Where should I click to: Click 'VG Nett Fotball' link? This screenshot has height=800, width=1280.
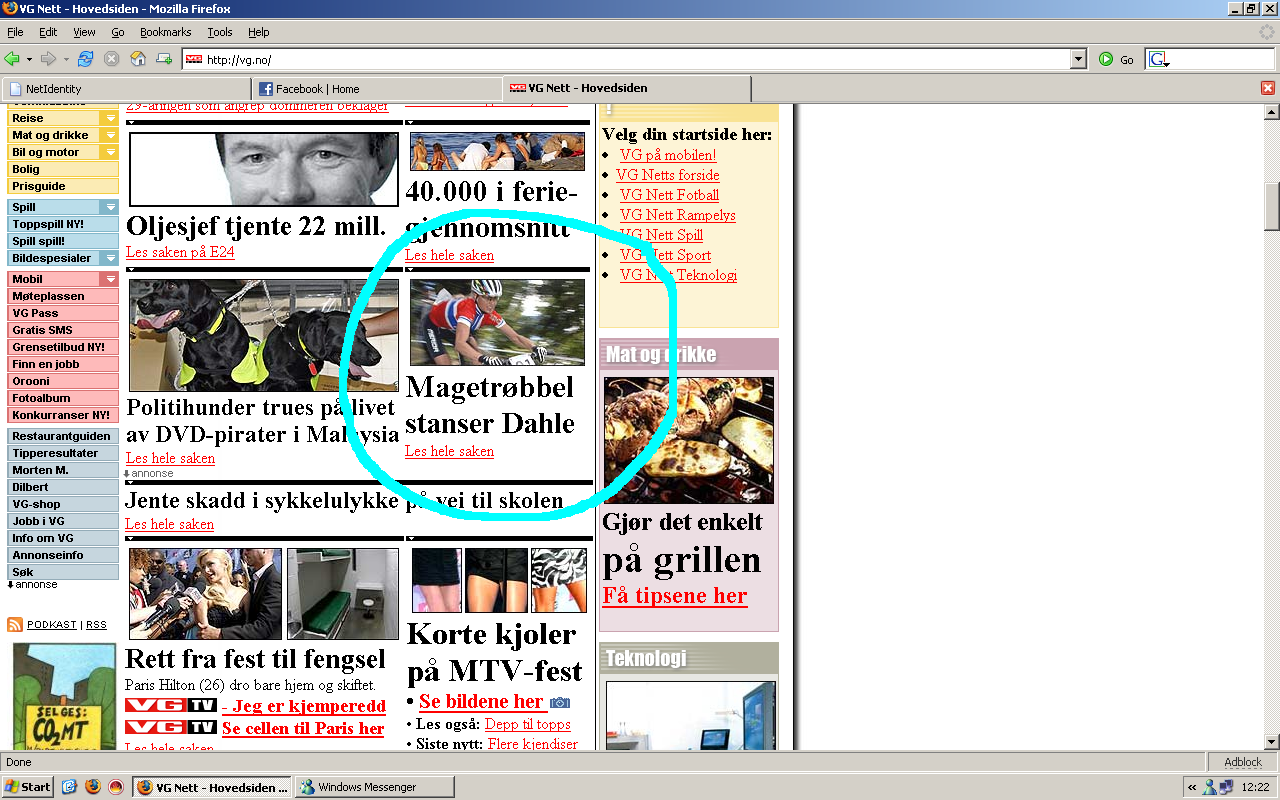coord(669,195)
